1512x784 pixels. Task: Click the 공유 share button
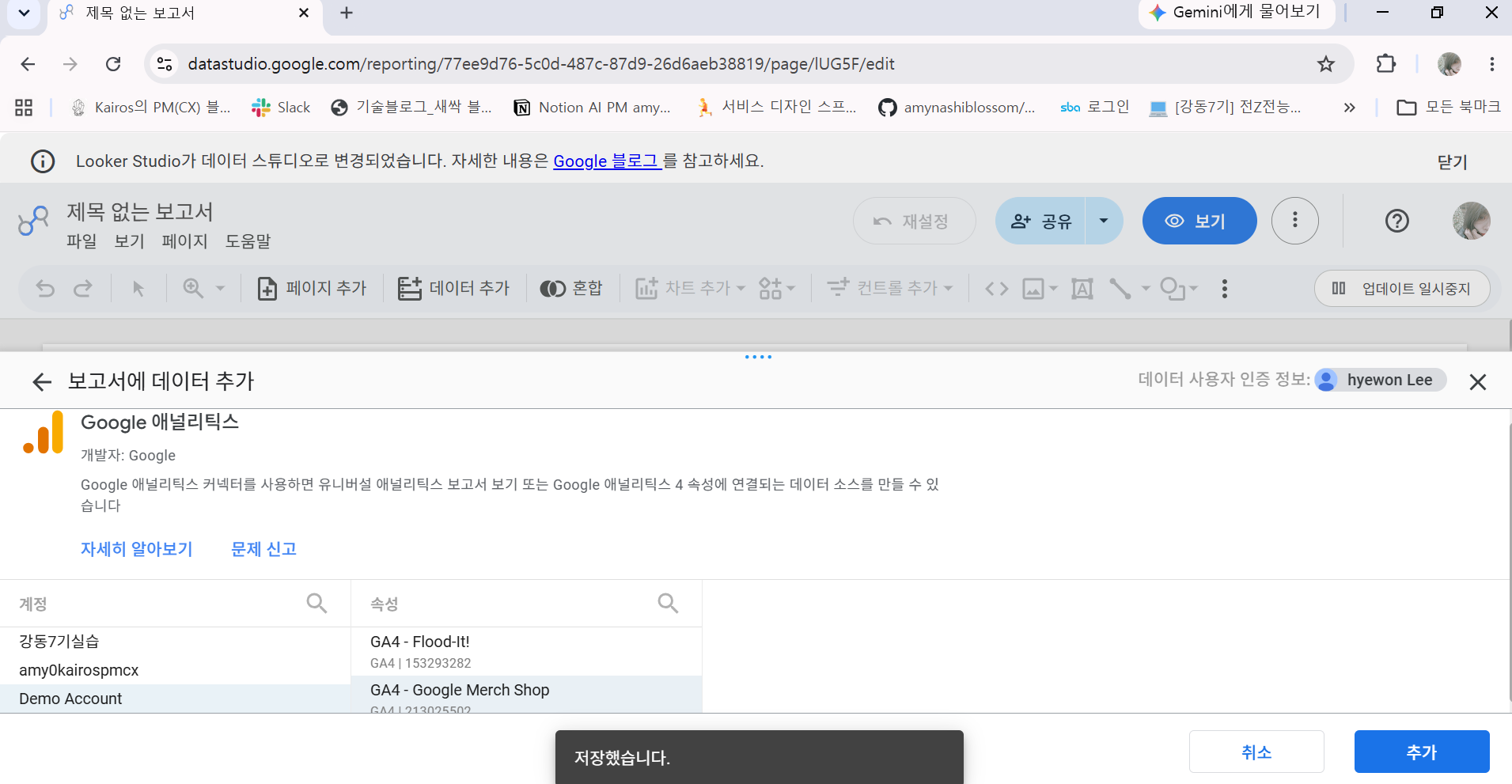[1040, 222]
